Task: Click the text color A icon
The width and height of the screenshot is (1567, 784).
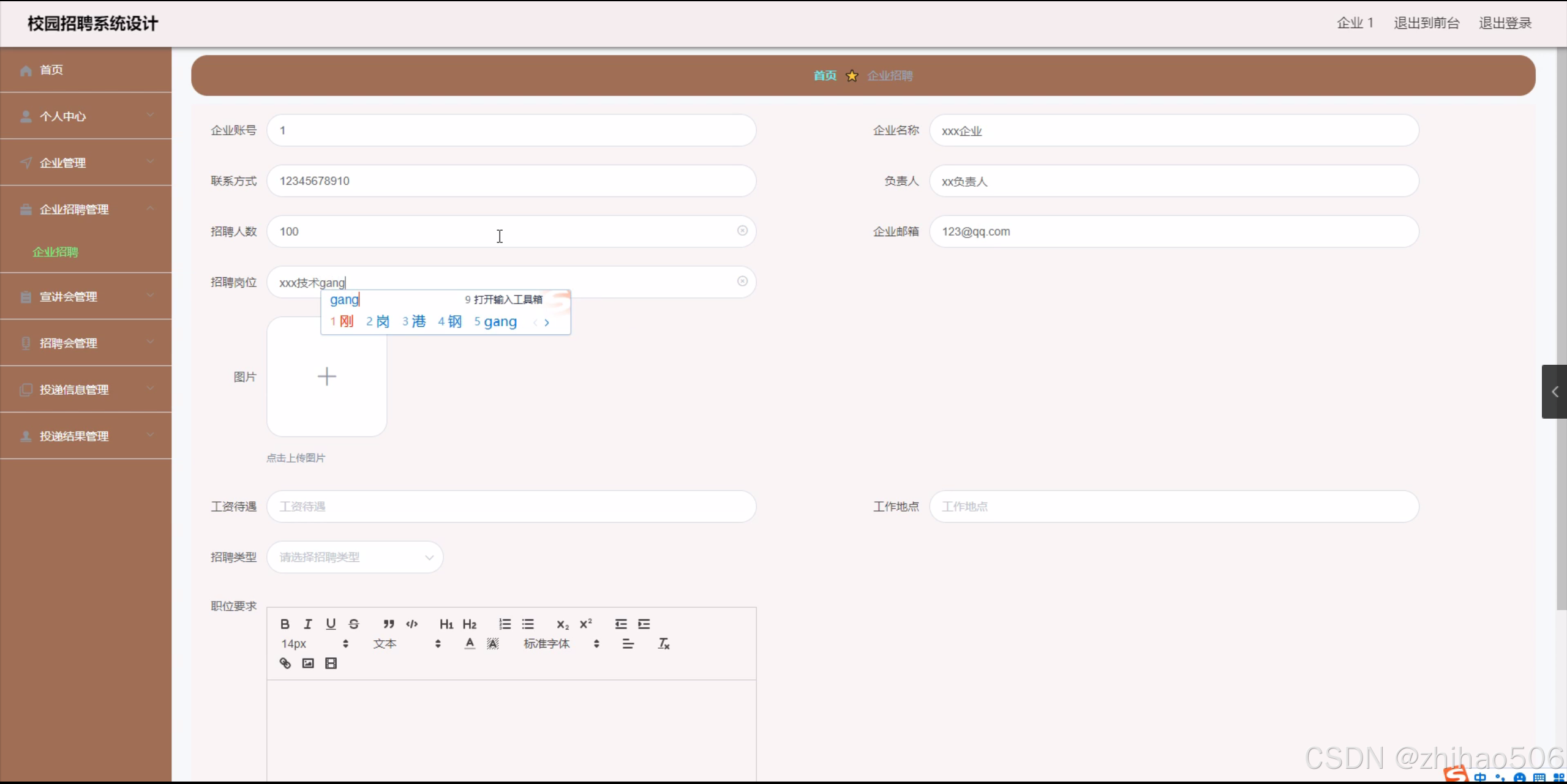Action: [470, 643]
